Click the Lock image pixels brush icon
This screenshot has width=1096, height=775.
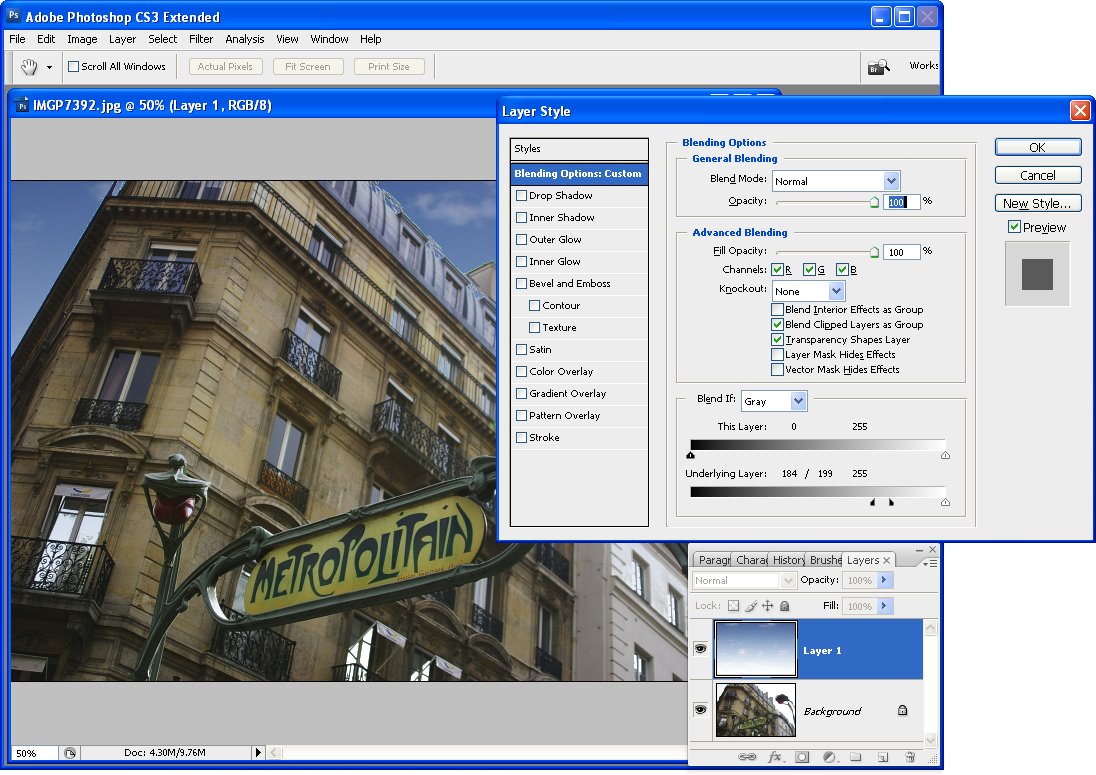click(751, 606)
